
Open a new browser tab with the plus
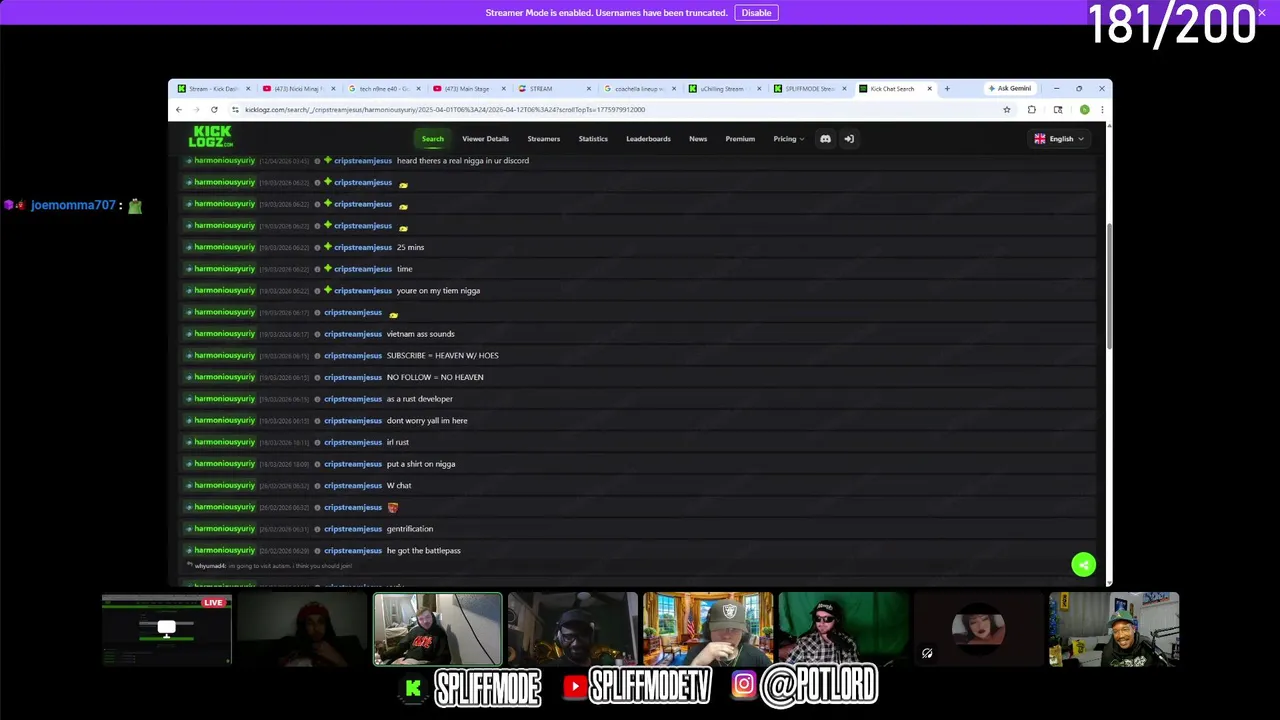click(x=947, y=88)
